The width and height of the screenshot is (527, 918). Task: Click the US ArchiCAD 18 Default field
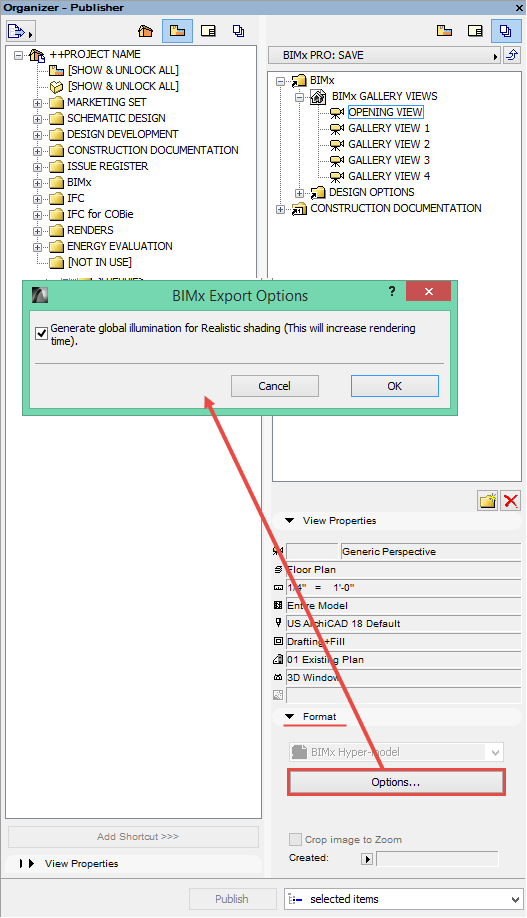point(403,624)
